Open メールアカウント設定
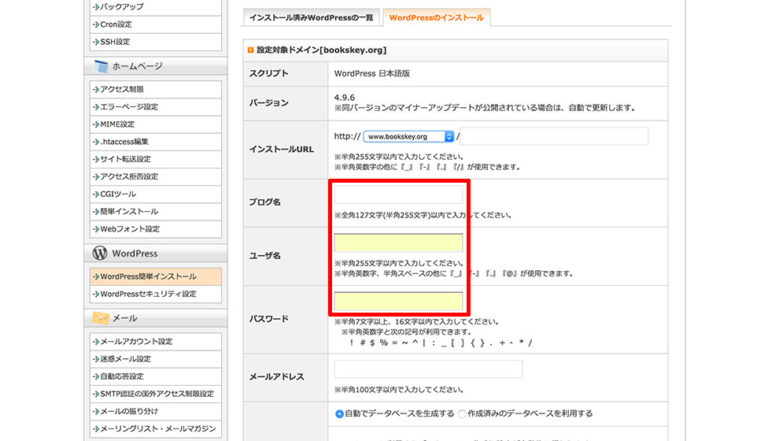The image size is (768, 441). pos(136,342)
